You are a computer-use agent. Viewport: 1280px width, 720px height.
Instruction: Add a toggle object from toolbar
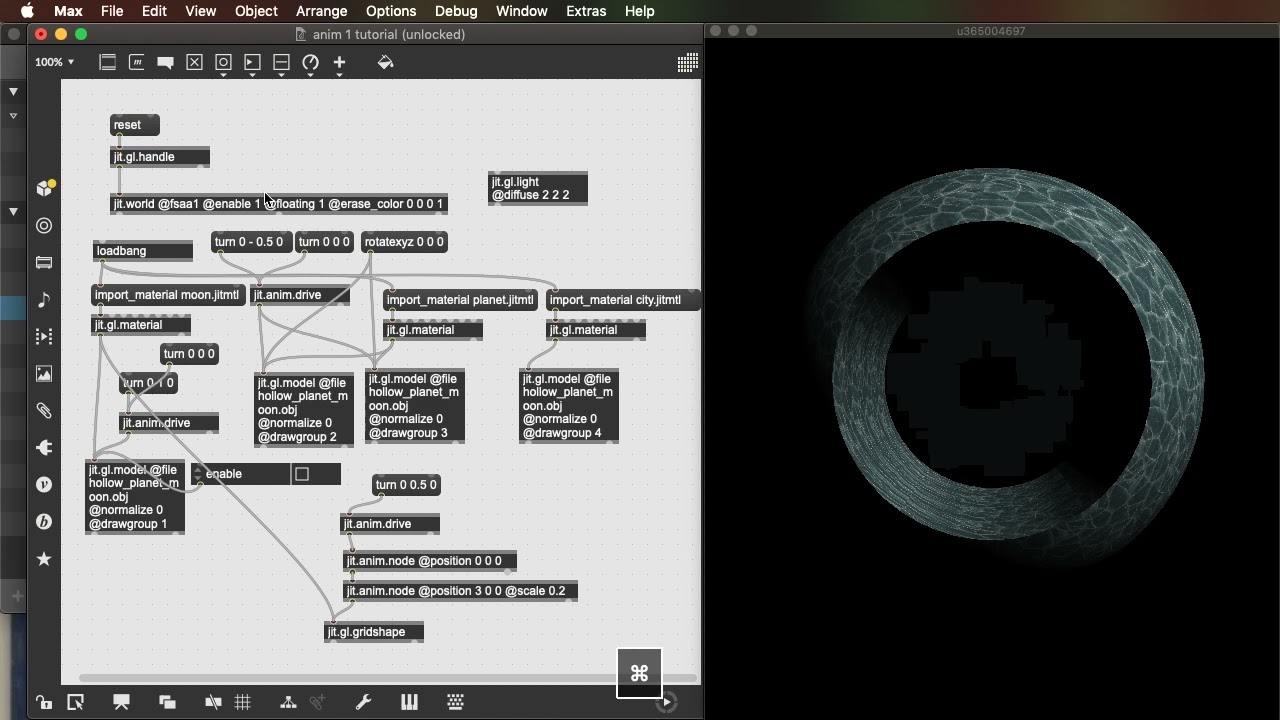coord(194,63)
